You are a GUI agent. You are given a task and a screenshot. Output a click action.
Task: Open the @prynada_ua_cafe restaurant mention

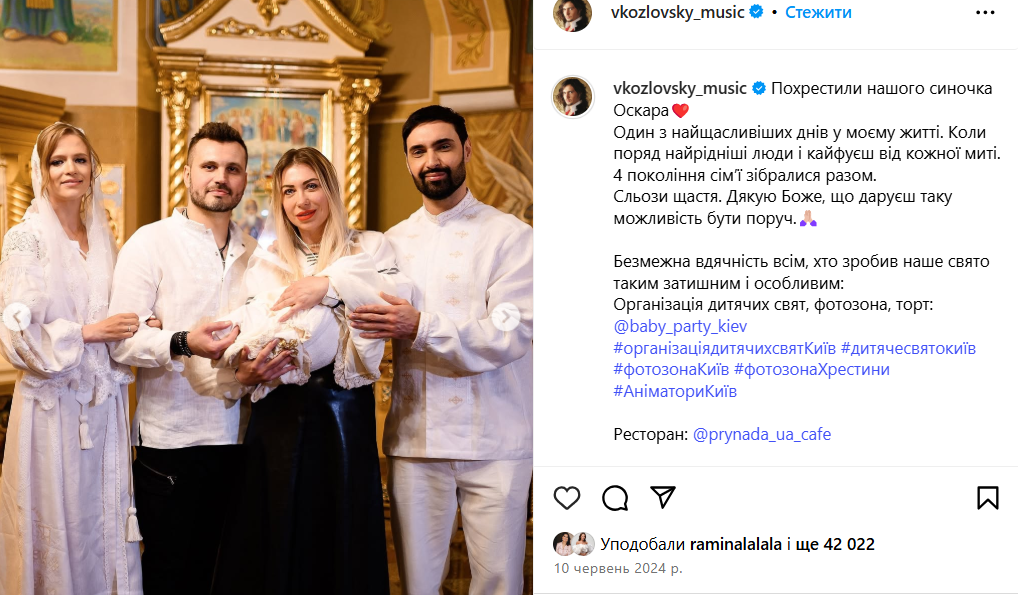pos(762,434)
